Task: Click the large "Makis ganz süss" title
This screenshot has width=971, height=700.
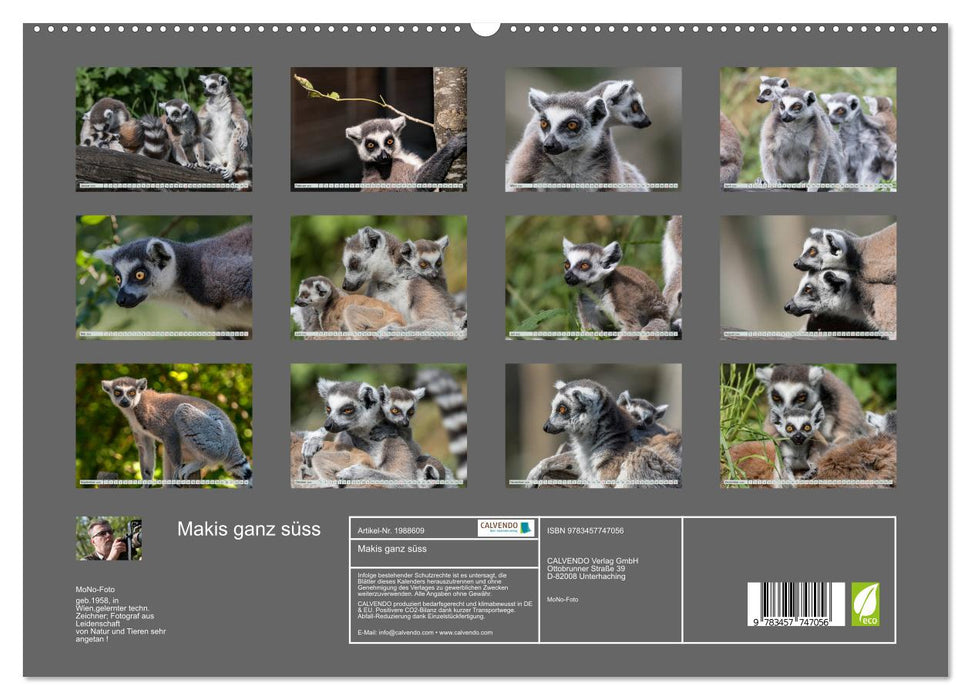Action: tap(249, 530)
